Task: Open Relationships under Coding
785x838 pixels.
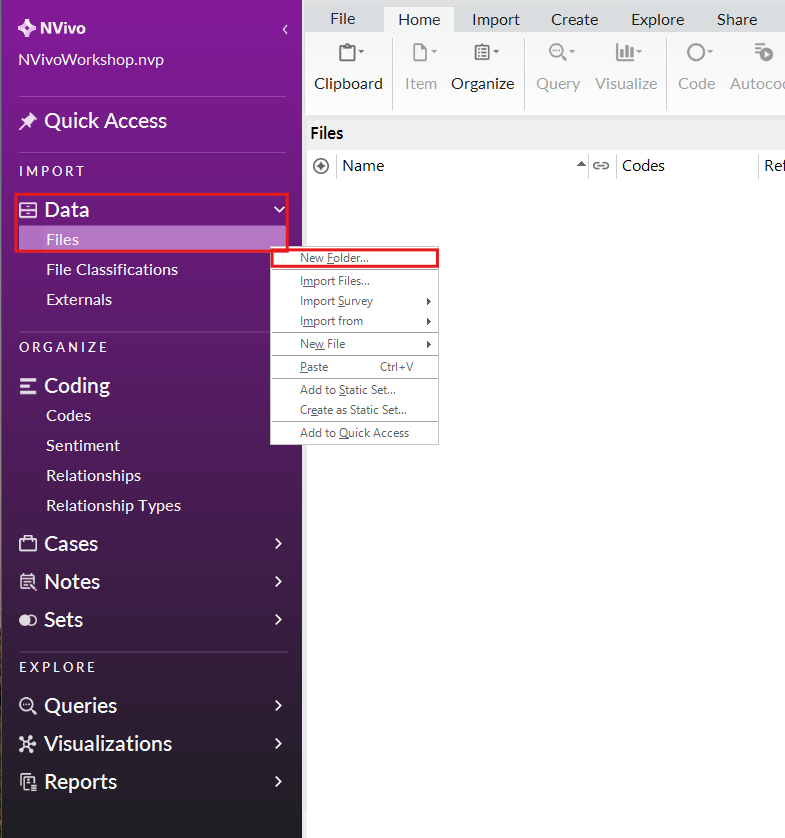Action: [94, 476]
